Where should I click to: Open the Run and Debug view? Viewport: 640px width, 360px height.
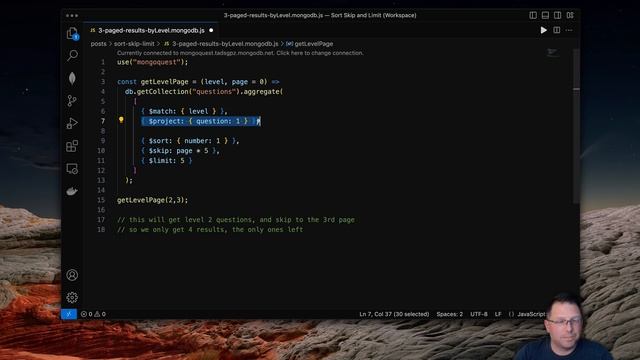click(x=72, y=123)
